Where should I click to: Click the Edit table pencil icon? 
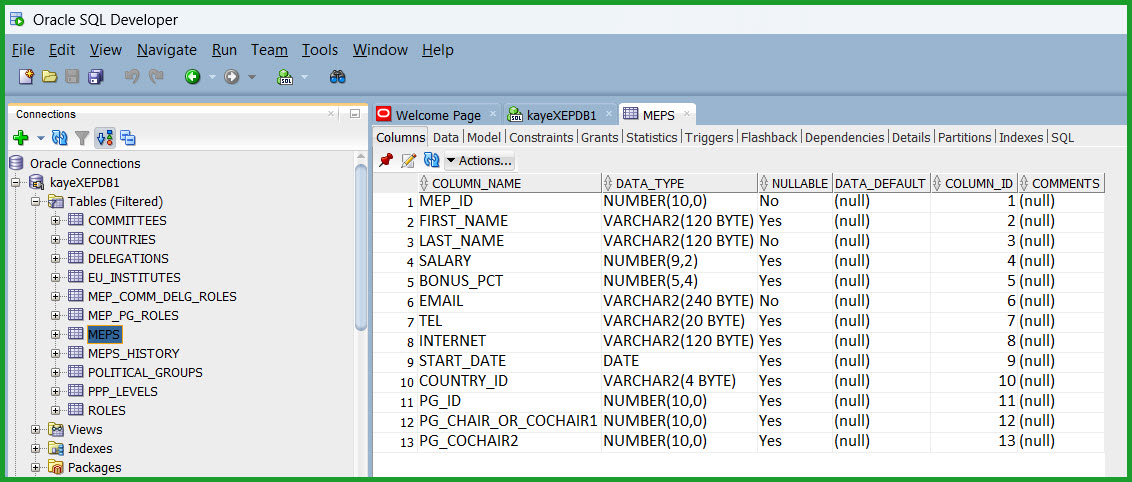tap(409, 160)
